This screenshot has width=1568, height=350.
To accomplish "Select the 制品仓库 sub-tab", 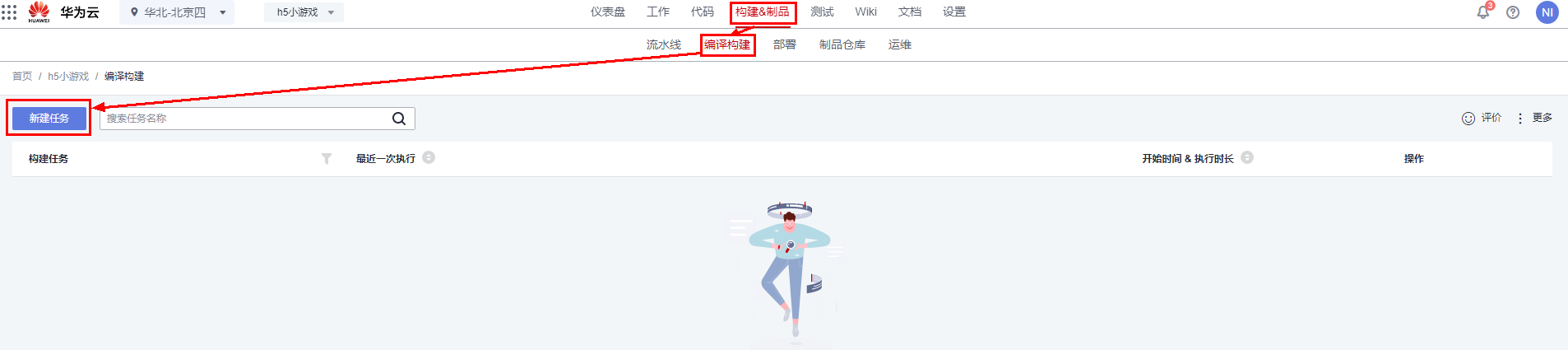I will [842, 44].
